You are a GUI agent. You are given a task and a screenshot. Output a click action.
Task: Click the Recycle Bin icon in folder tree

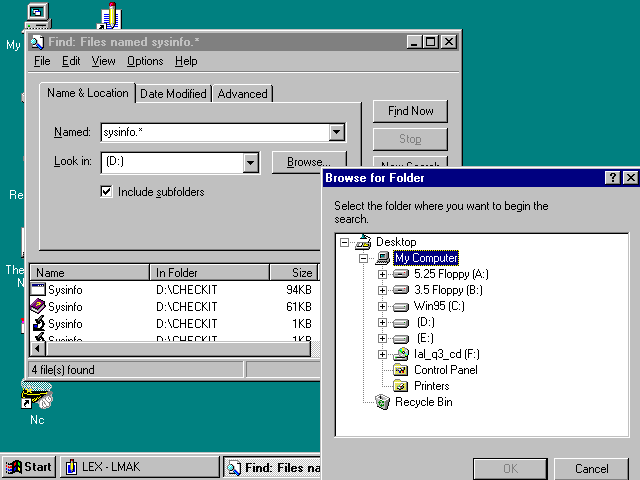(382, 402)
